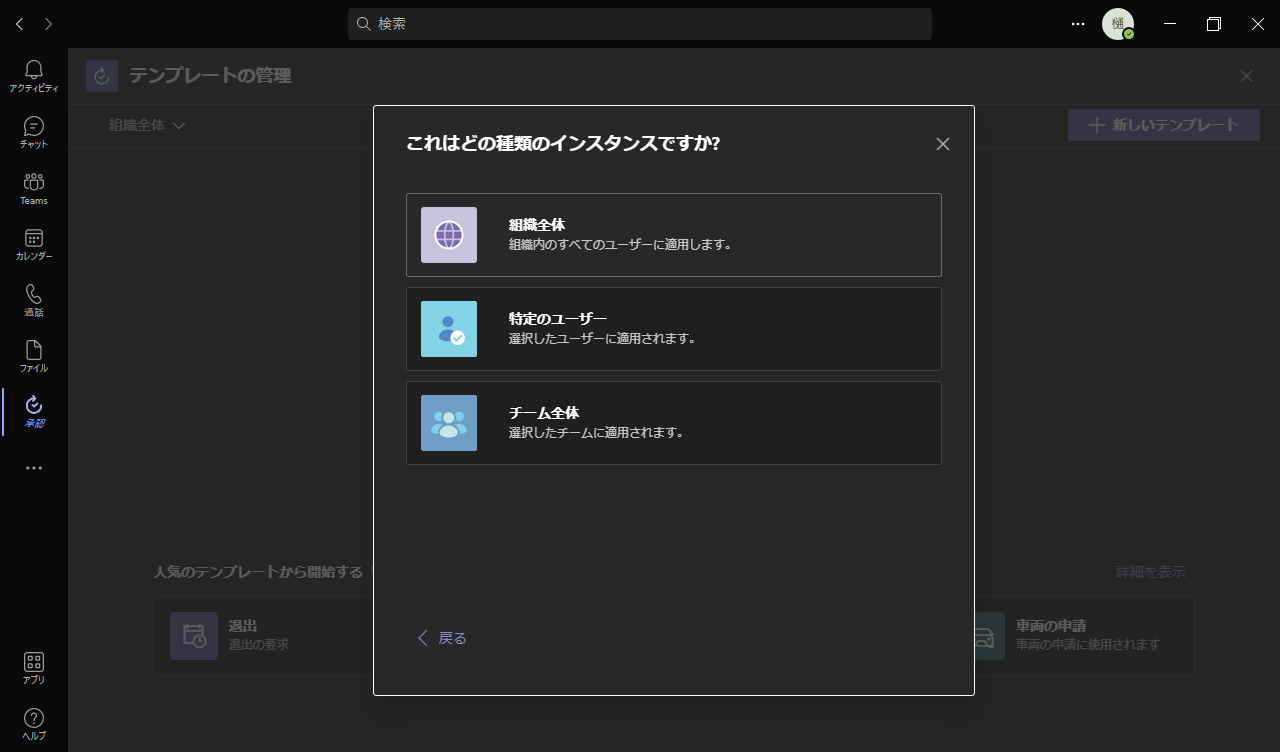
Task: Choose チーム全体 team-wide option
Action: coord(674,423)
